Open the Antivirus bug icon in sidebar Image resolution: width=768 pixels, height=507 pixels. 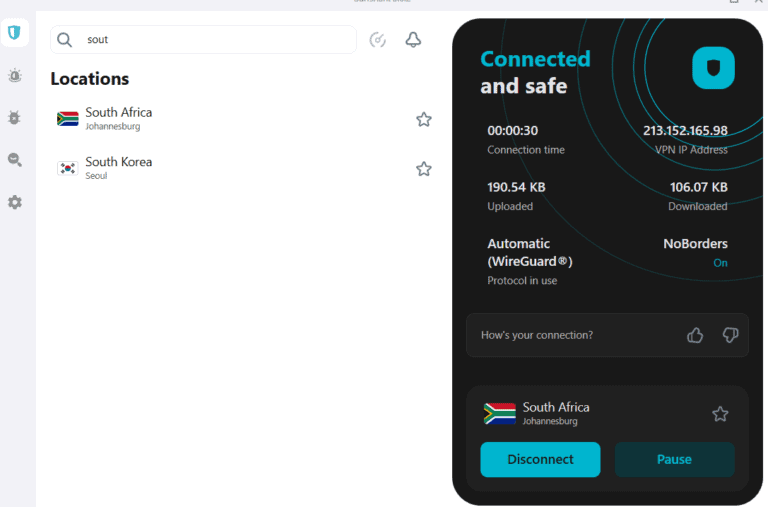tap(14, 117)
